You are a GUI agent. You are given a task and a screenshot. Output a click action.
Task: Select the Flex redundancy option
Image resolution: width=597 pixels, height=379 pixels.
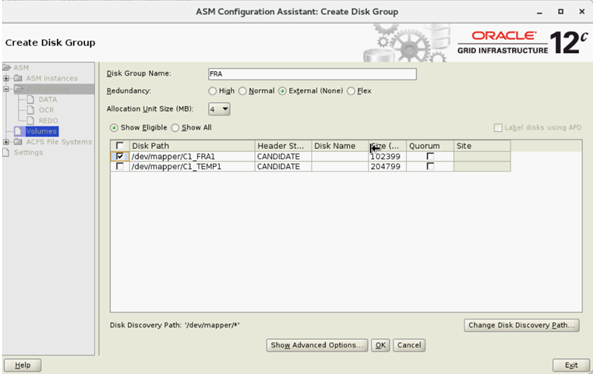(351, 91)
